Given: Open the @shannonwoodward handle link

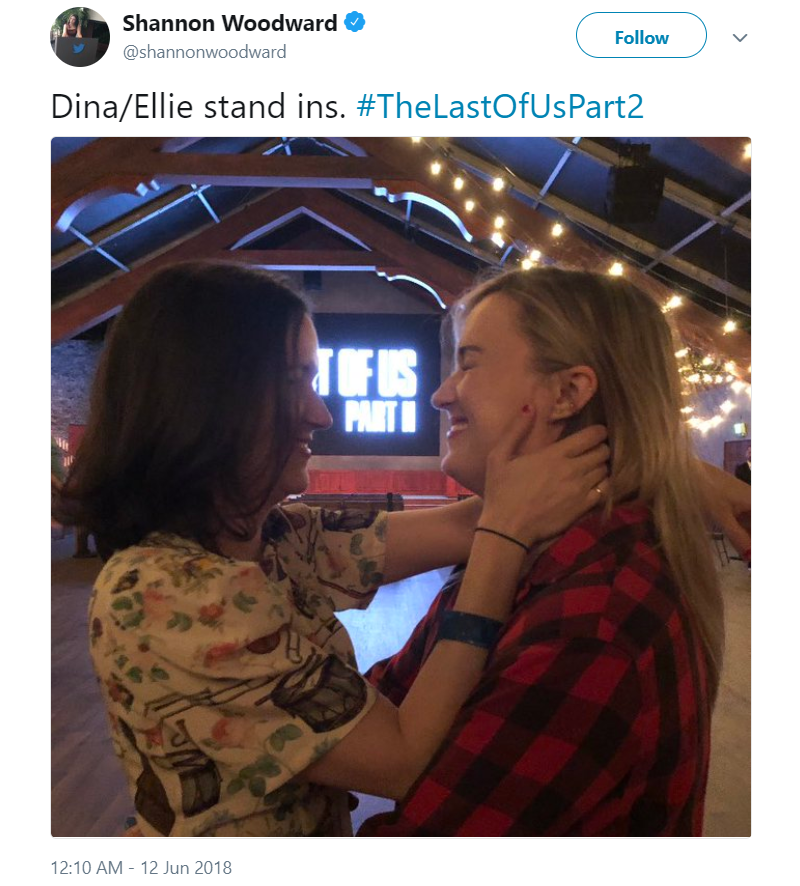Looking at the screenshot, I should pyautogui.click(x=205, y=52).
